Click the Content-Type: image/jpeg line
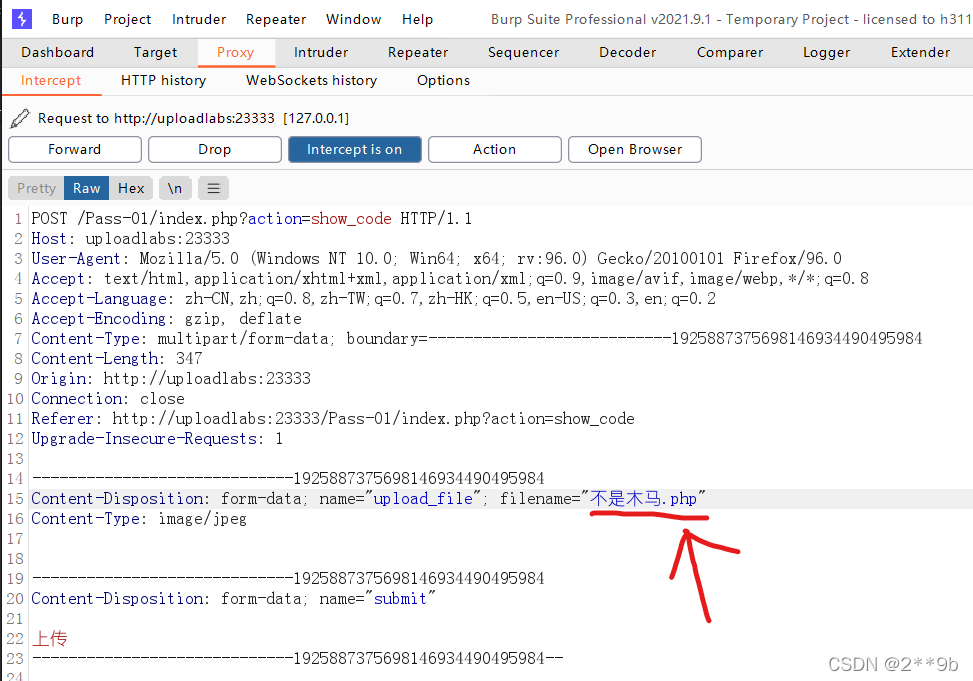 click(x=139, y=518)
